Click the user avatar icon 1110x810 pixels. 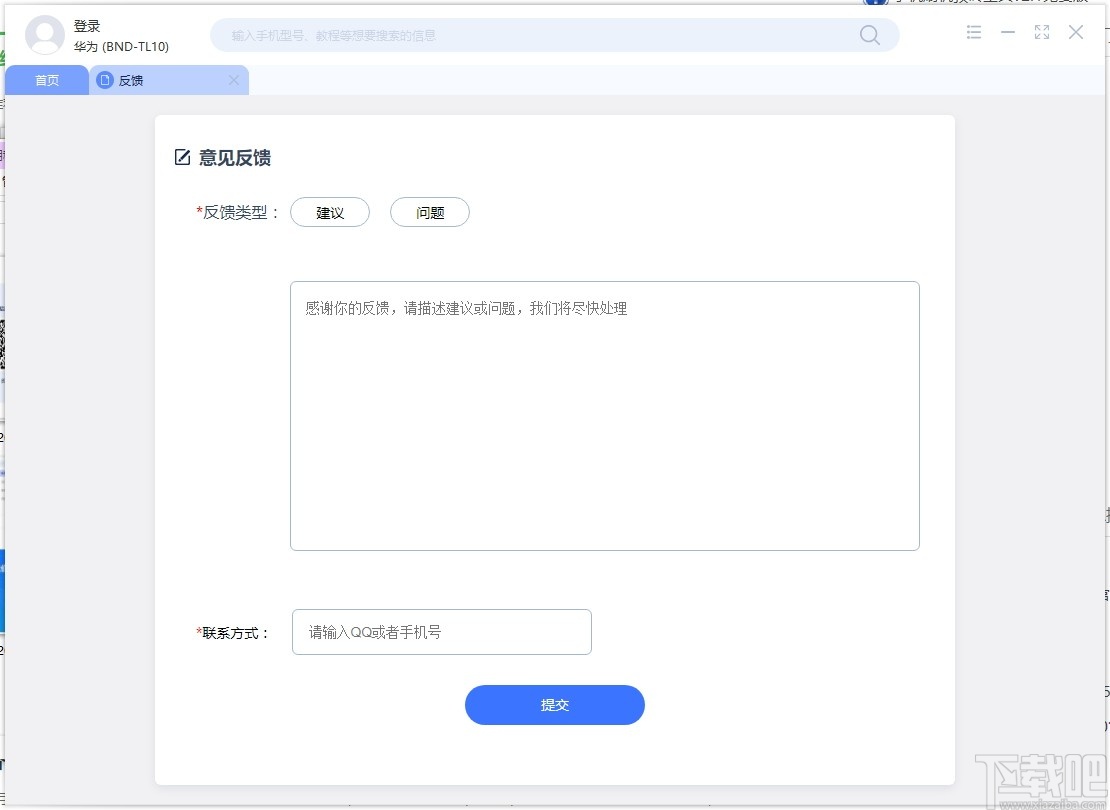(45, 35)
